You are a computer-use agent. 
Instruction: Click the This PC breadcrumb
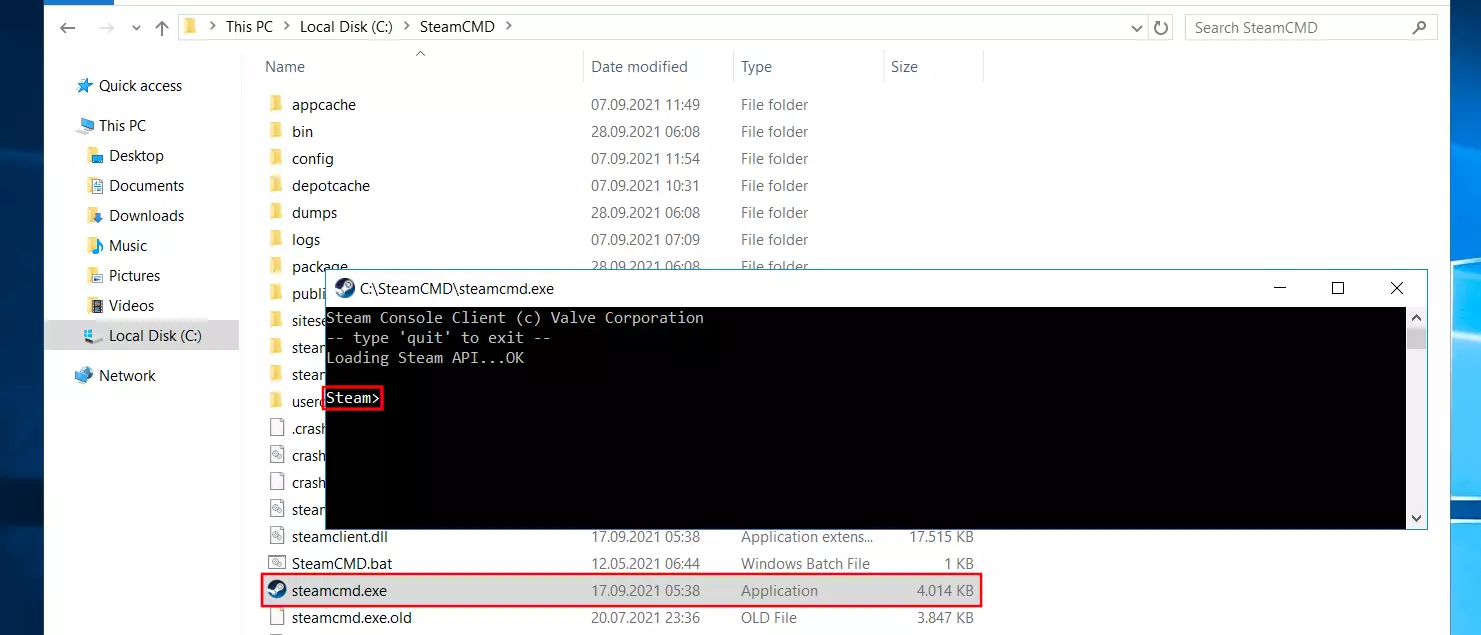coord(249,27)
